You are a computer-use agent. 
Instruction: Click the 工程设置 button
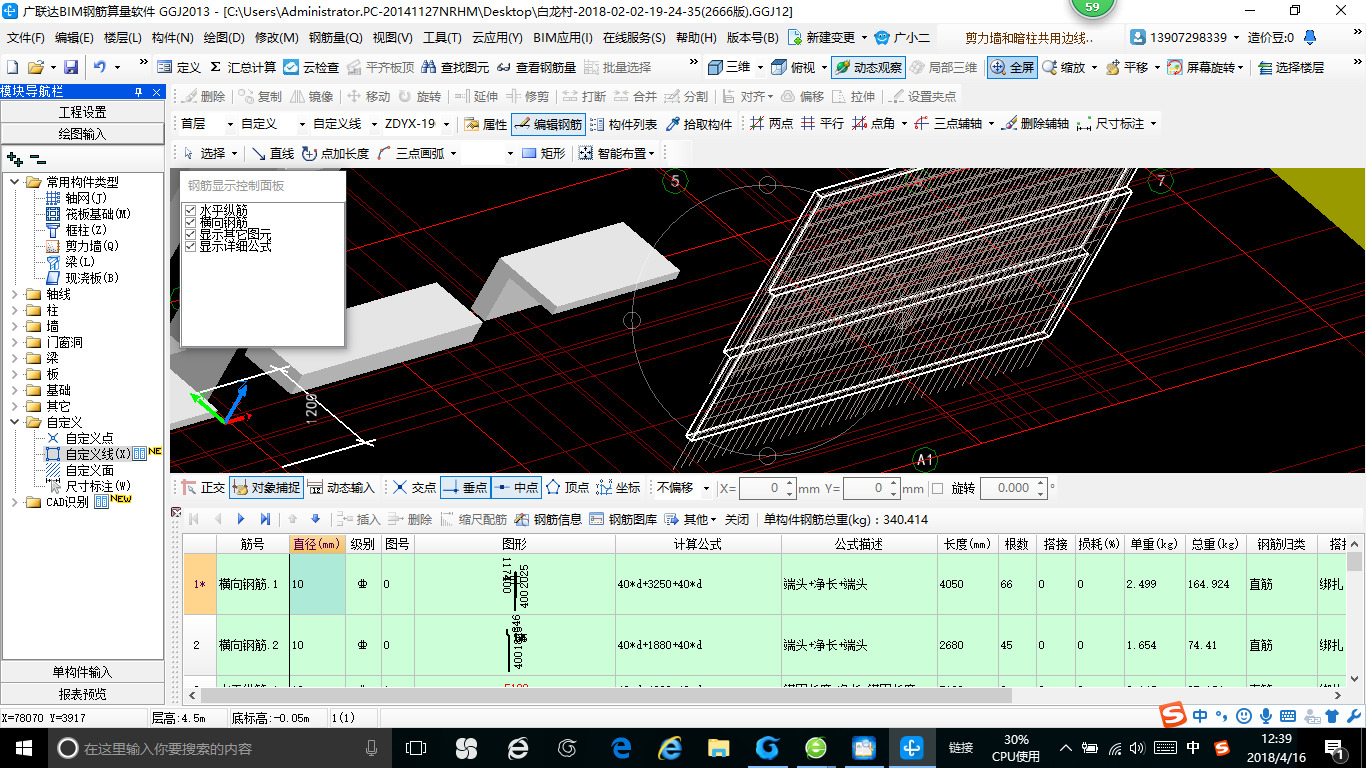(82, 112)
